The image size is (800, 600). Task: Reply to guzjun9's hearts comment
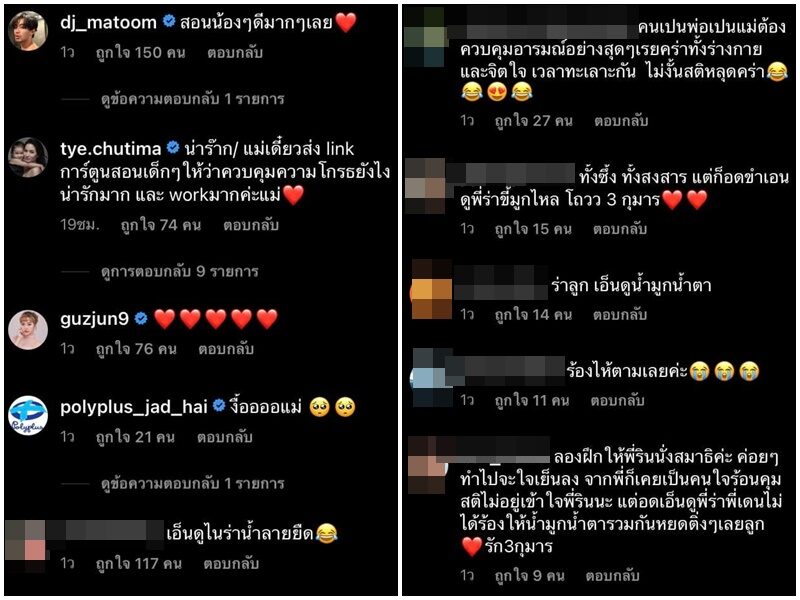[x=226, y=349]
